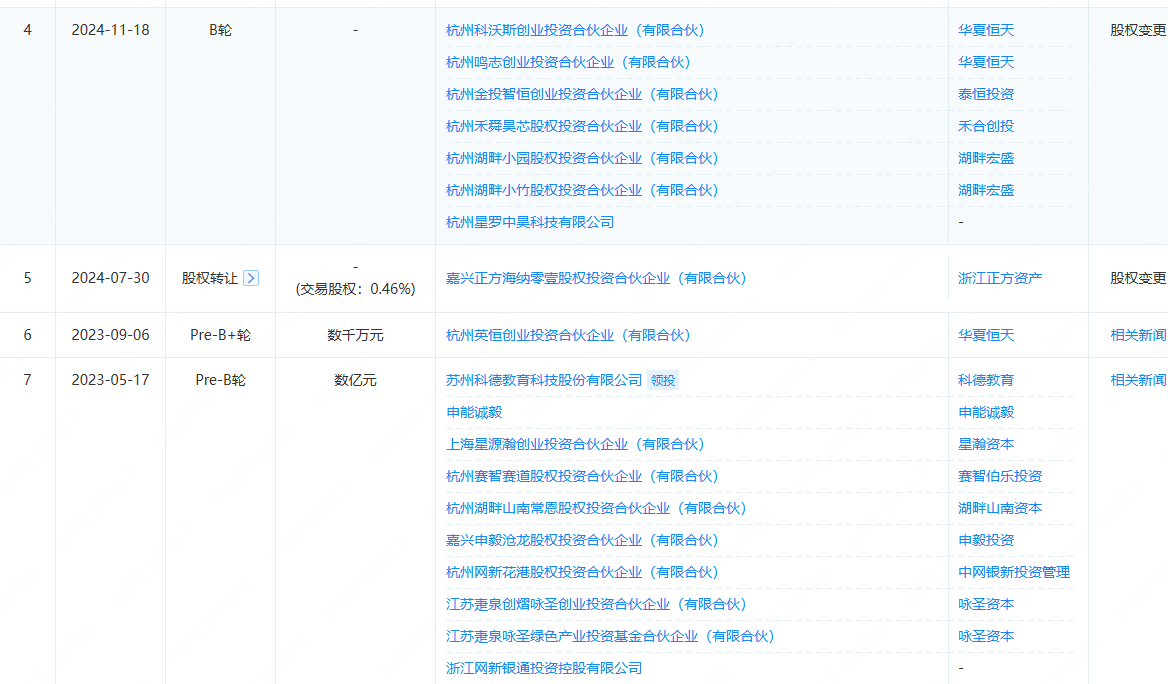
Task: Open 湖畔山南资本 institution link
Action: tap(1000, 509)
